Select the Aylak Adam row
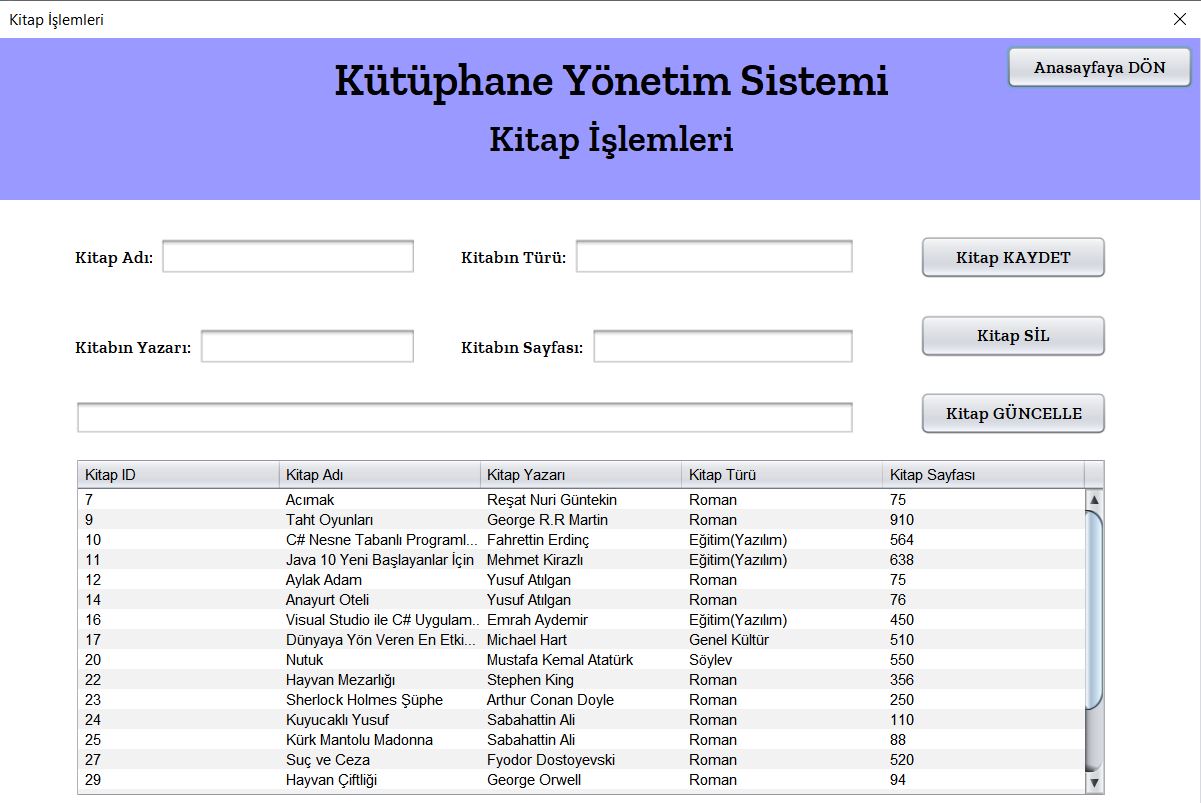 [x=581, y=580]
